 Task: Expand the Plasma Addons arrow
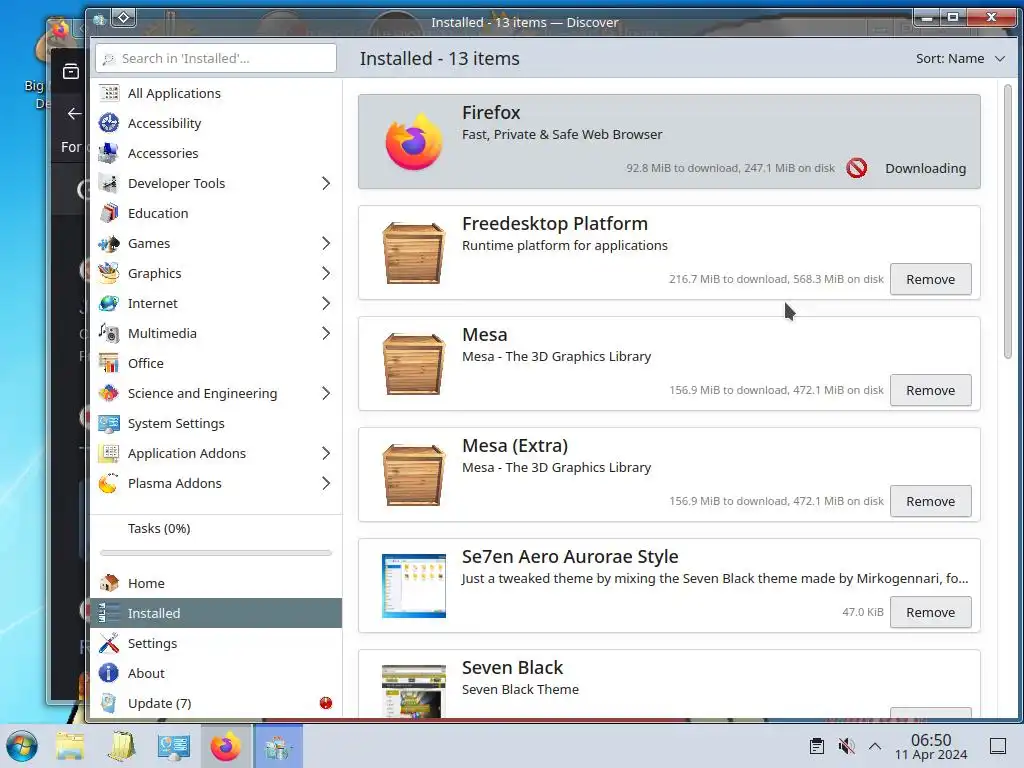(x=326, y=484)
